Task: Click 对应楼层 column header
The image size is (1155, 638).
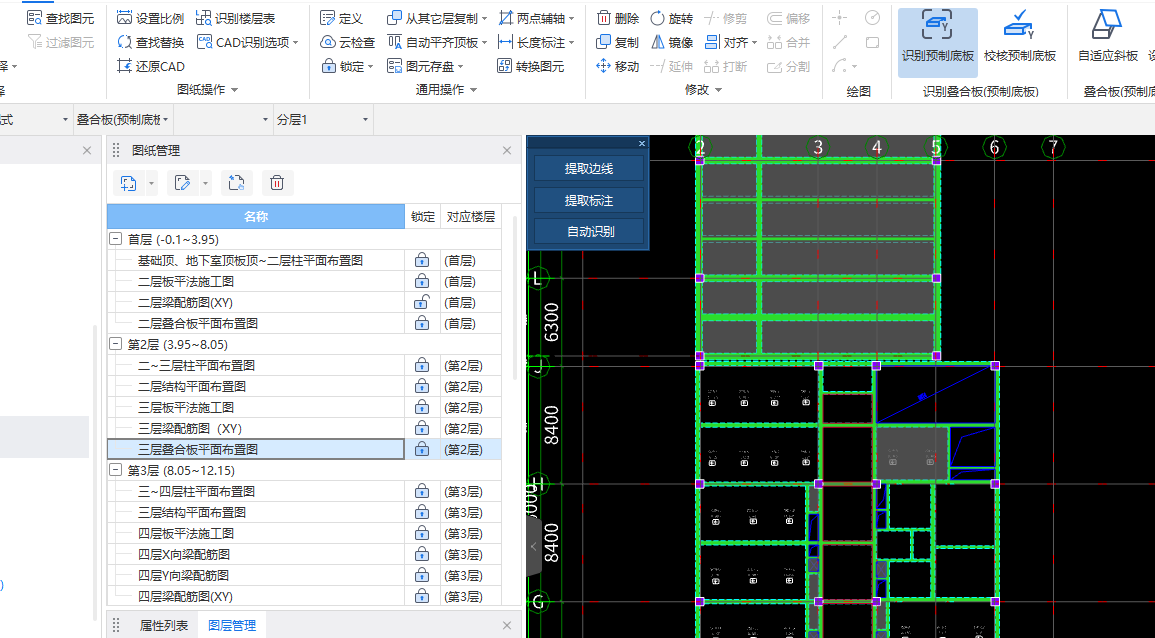Action: click(x=471, y=217)
